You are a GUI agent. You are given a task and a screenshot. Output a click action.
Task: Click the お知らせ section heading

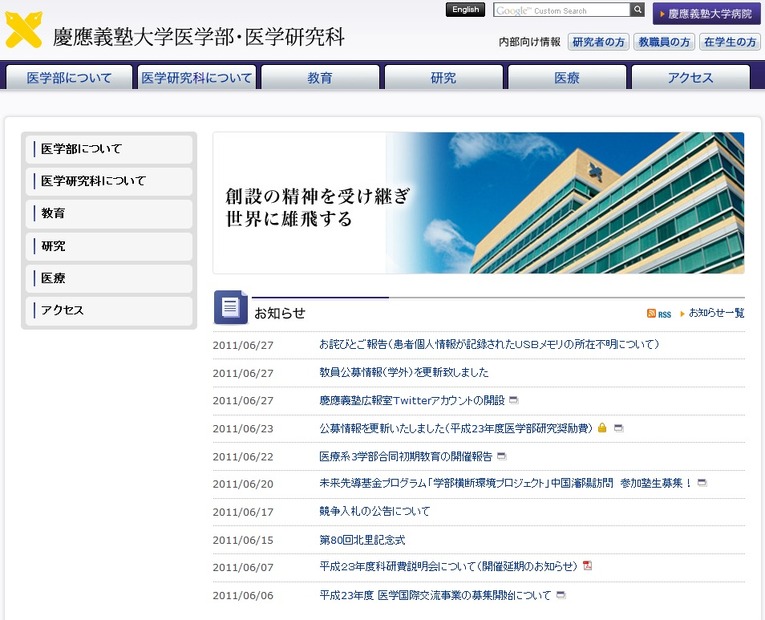click(280, 313)
